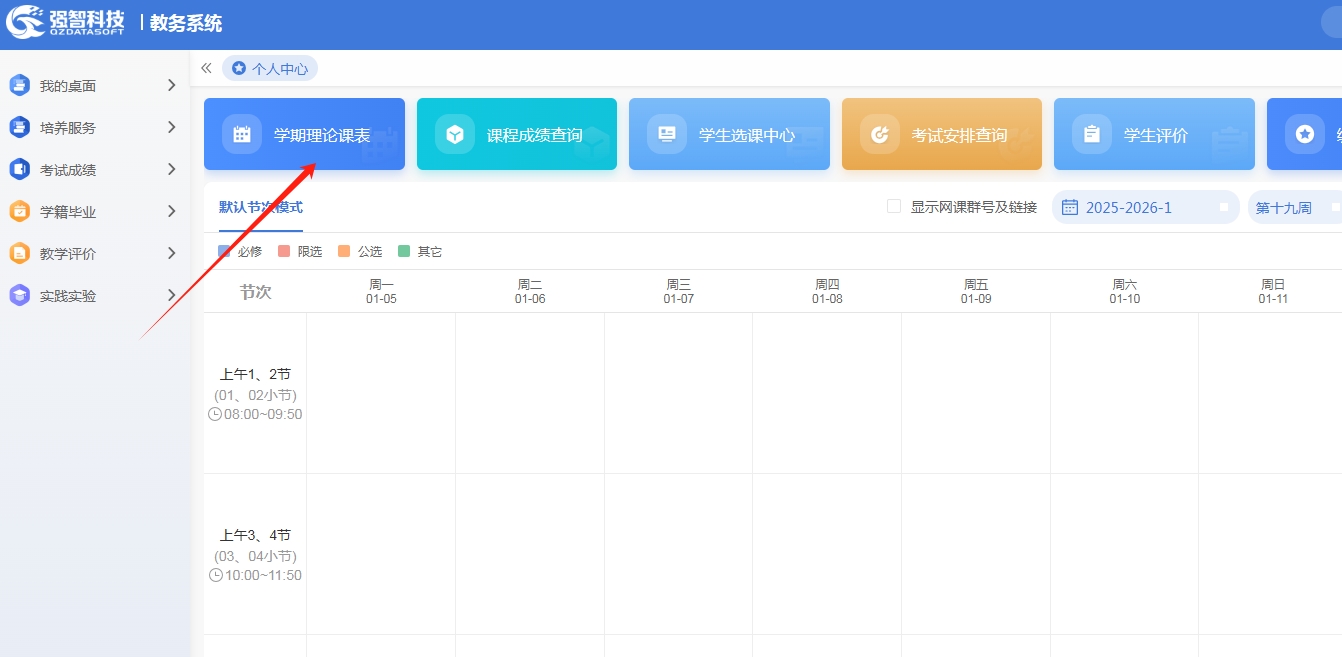Open 学期理论课表 card

click(x=304, y=134)
